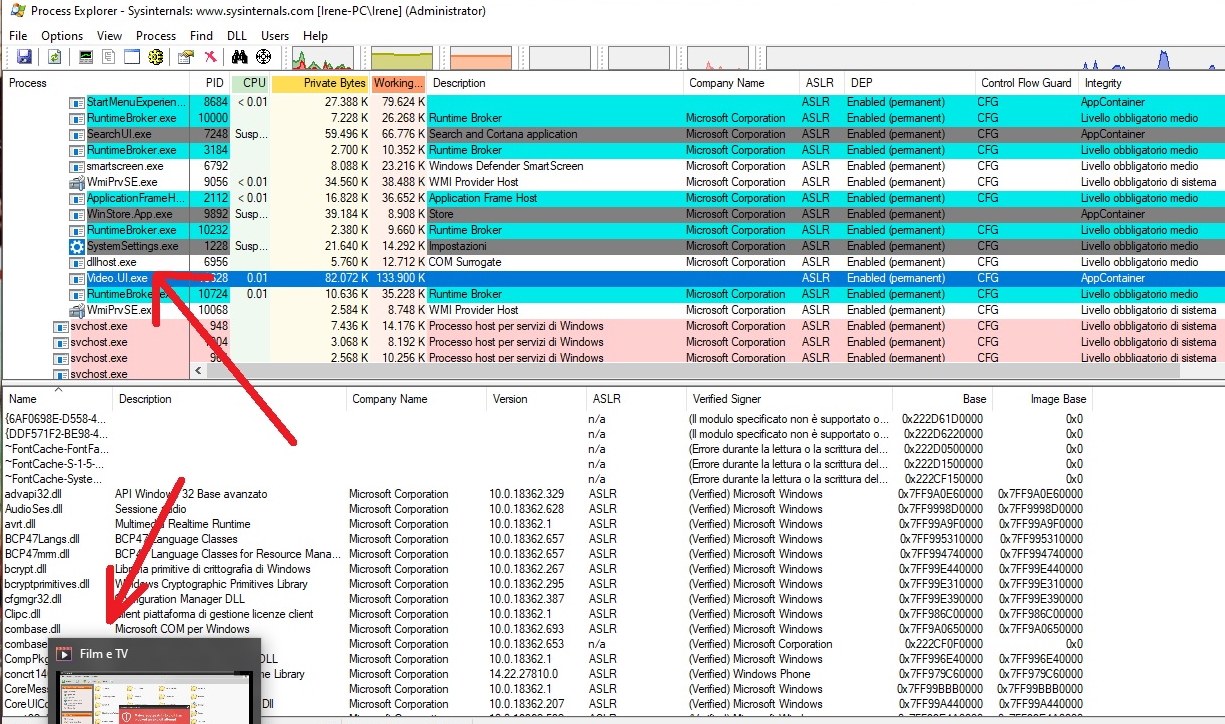Open the DLL menu
Image resolution: width=1225 pixels, height=724 pixels.
point(237,36)
